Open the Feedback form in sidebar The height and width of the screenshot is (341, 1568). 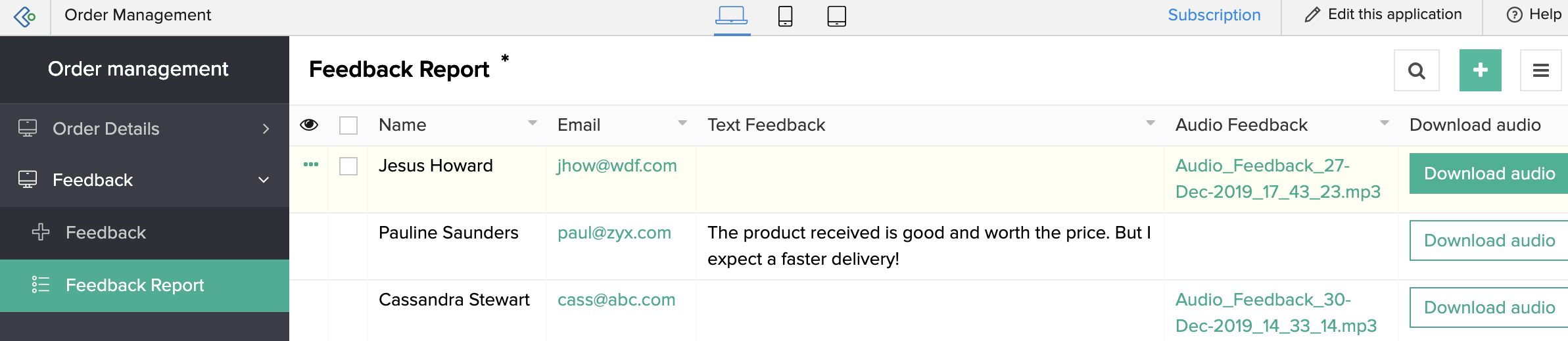click(105, 233)
